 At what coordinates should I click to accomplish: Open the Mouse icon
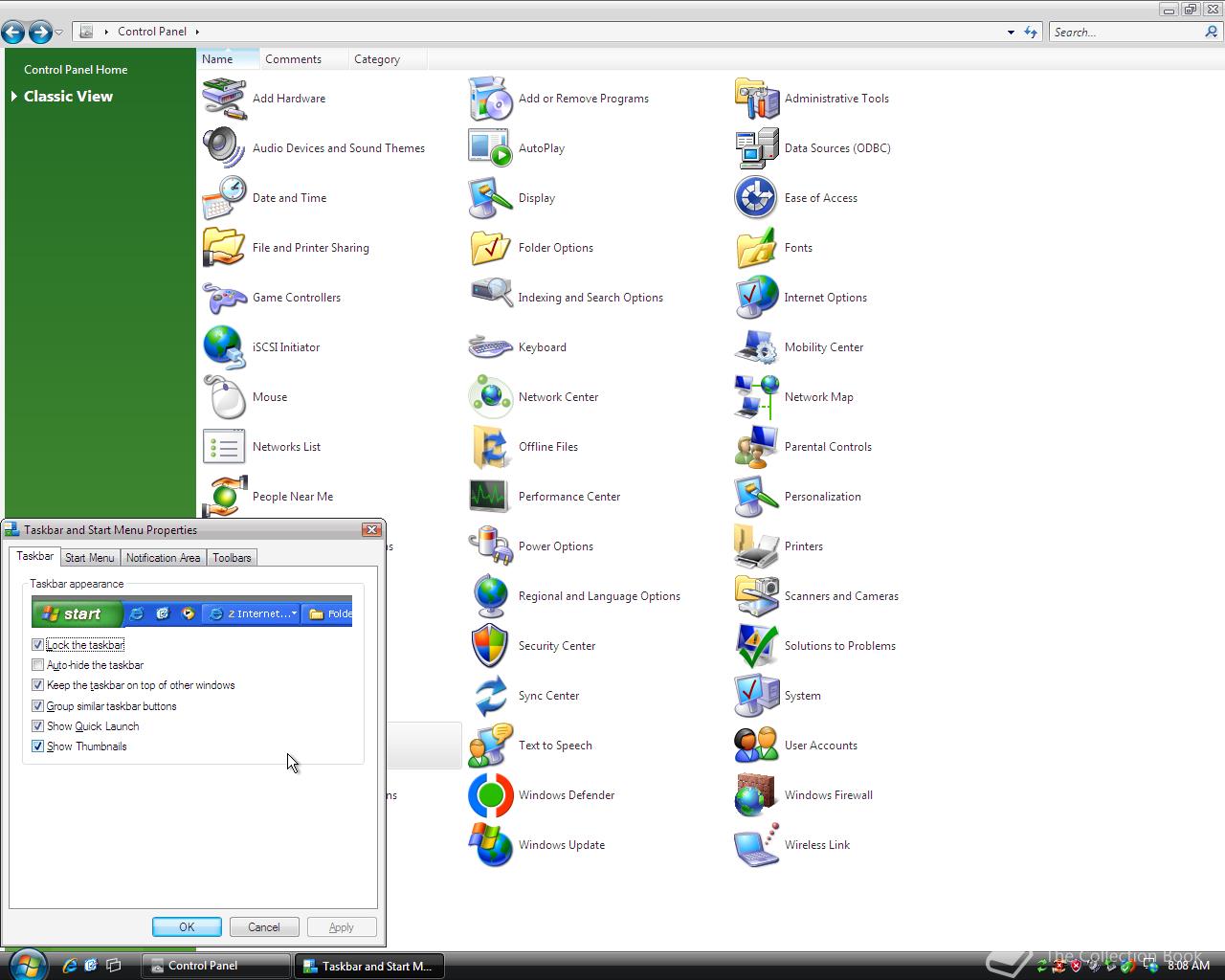225,397
